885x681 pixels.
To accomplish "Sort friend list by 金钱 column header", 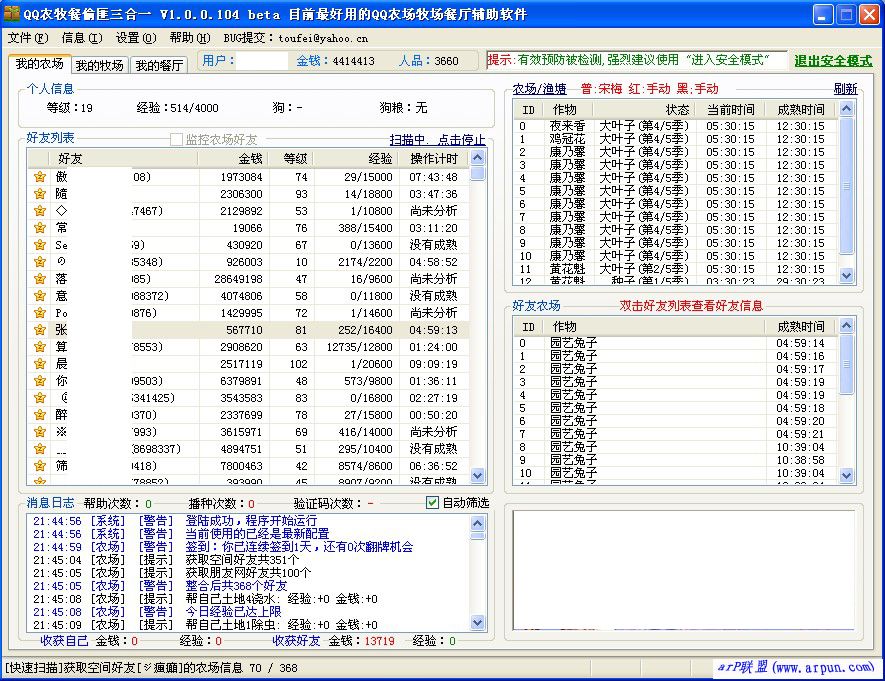I will coord(234,159).
